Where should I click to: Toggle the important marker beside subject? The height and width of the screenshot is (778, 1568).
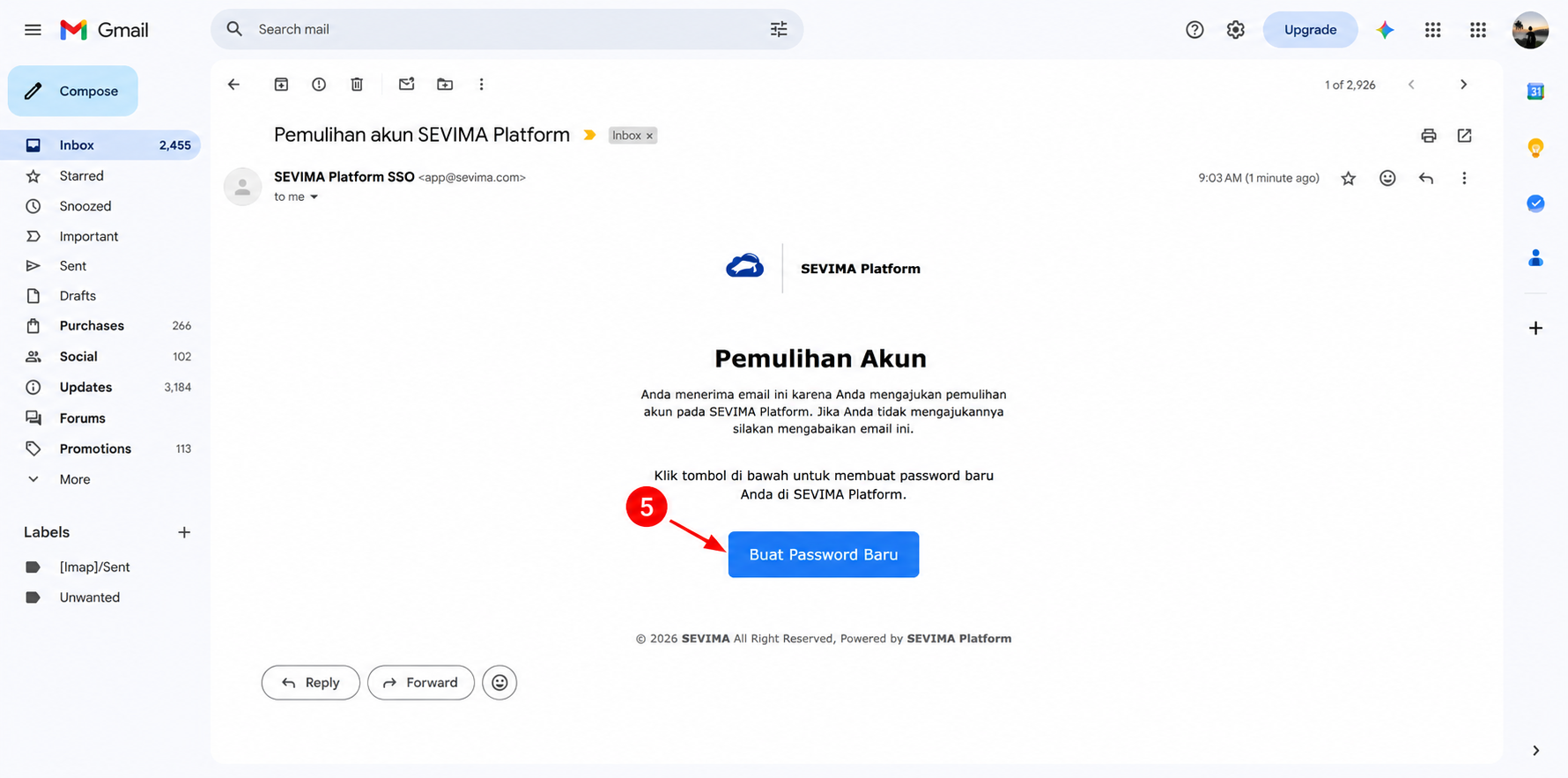pos(589,135)
